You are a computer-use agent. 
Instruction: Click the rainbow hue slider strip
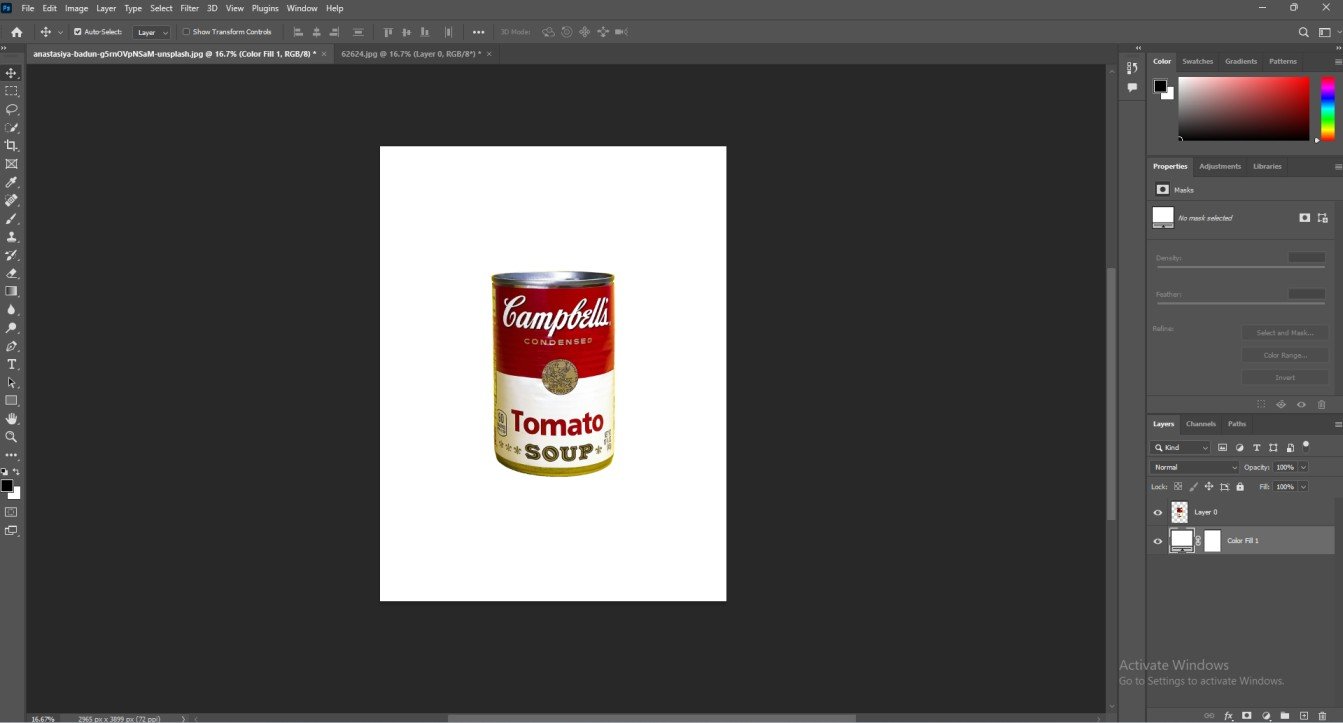click(x=1328, y=108)
